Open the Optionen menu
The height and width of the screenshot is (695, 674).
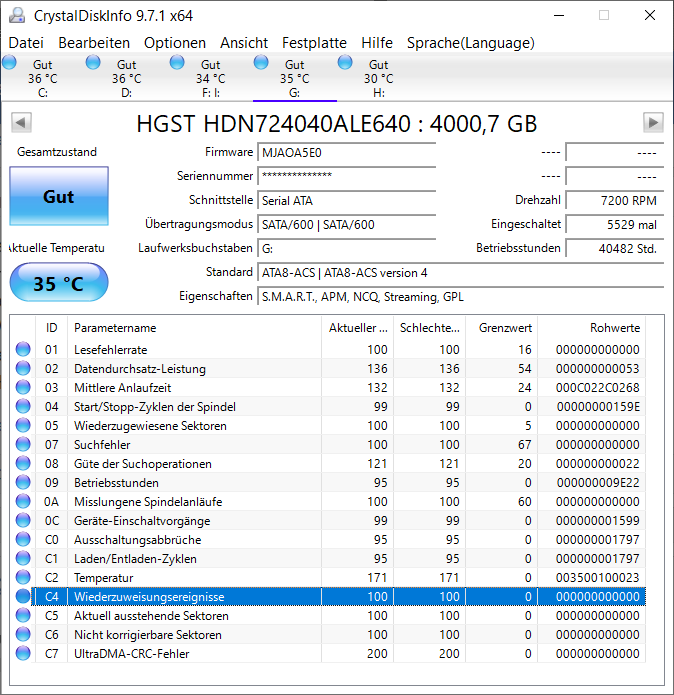tap(175, 43)
